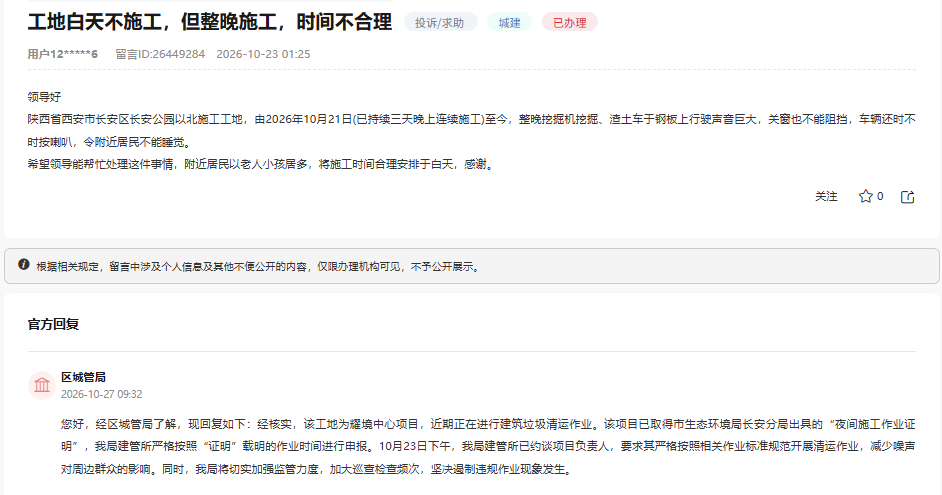Click the paragraph starting 希望领导能帮忙处理

coord(262,164)
